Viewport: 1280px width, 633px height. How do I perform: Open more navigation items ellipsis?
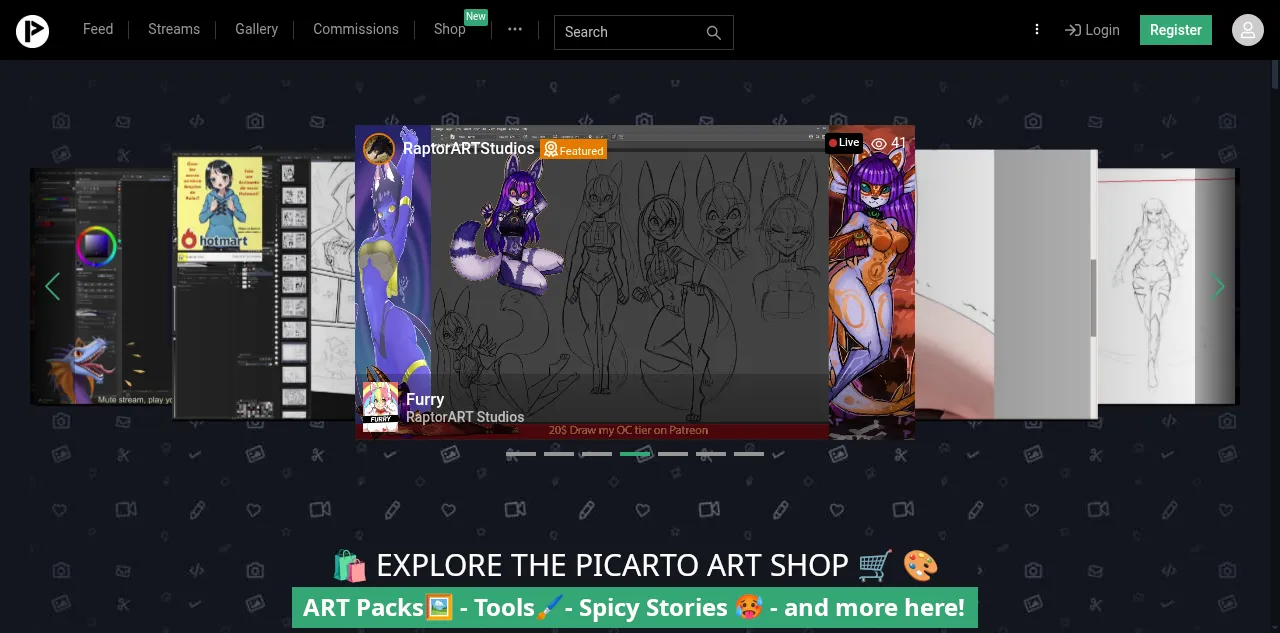(515, 29)
